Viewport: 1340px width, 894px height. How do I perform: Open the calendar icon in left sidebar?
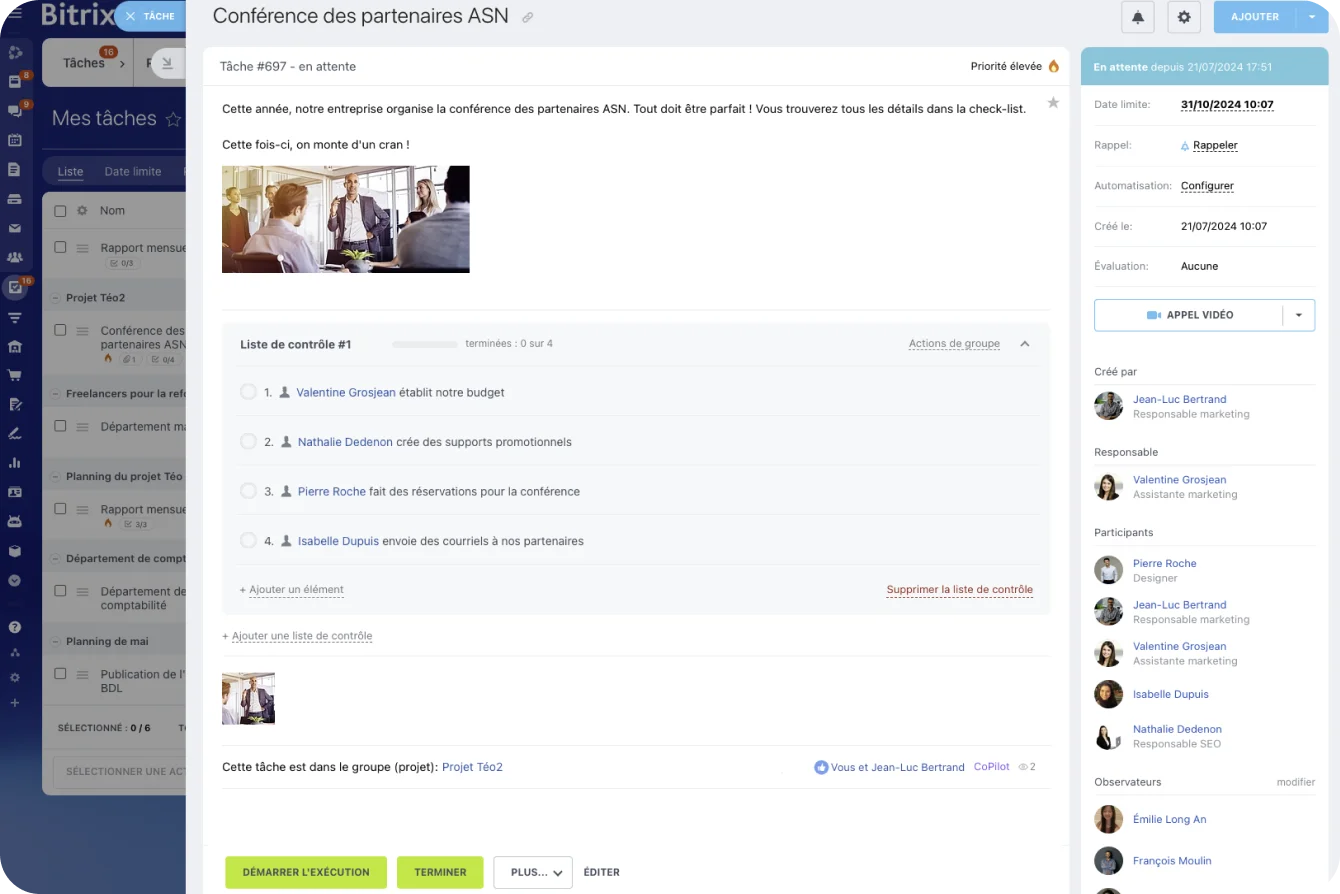pyautogui.click(x=15, y=140)
